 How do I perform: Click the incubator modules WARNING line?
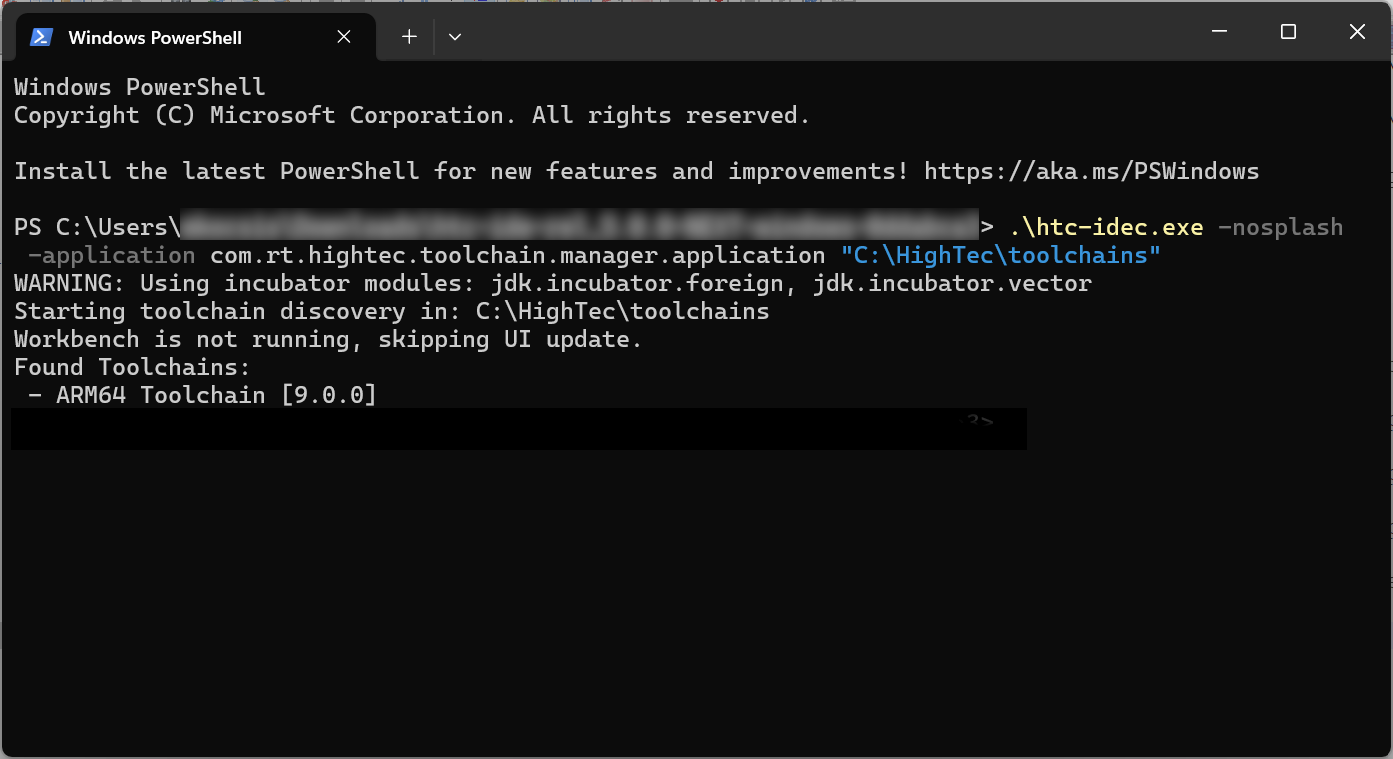(550, 283)
